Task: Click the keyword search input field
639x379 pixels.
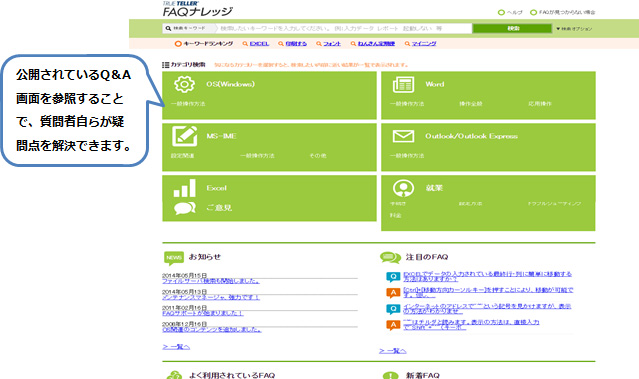Action: (x=345, y=29)
